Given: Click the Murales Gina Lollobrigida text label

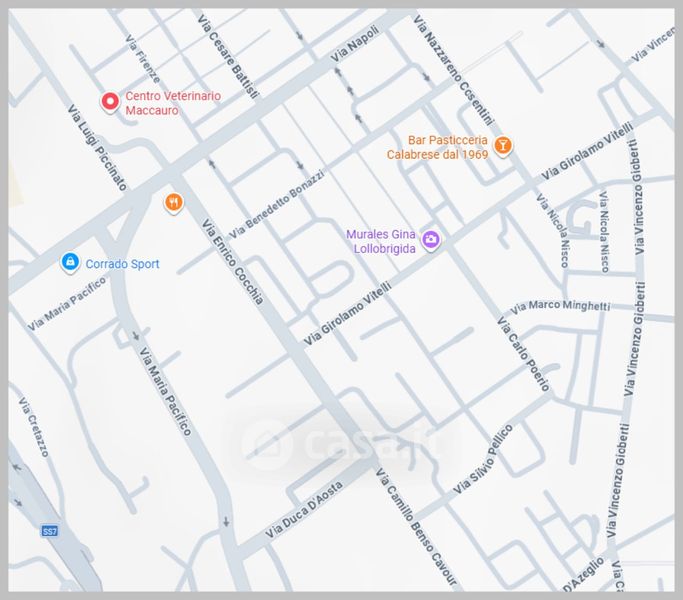Looking at the screenshot, I should (380, 241).
